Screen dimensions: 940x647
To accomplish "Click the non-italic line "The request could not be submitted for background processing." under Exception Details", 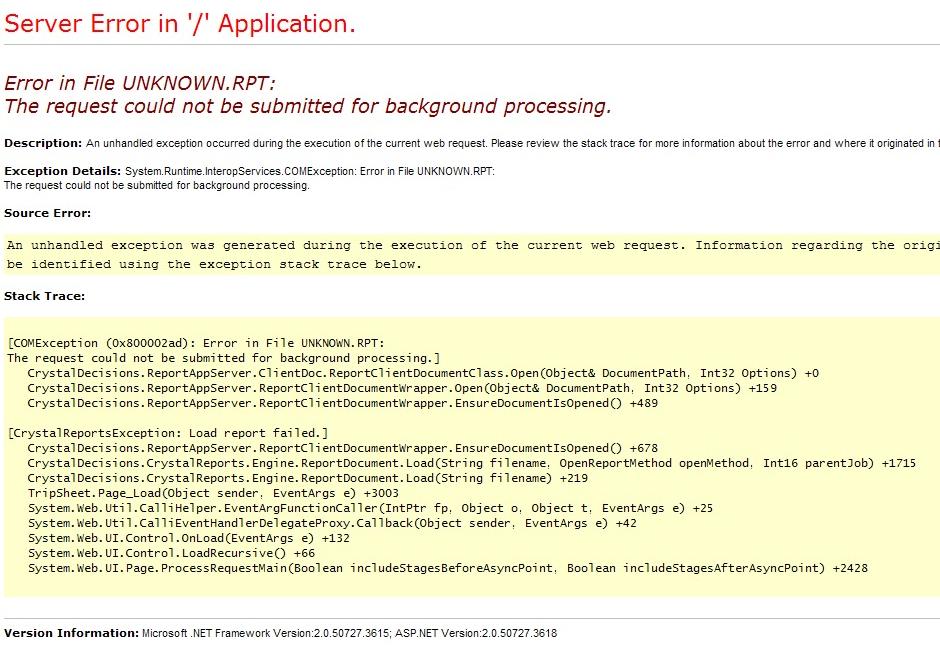I will (156, 185).
